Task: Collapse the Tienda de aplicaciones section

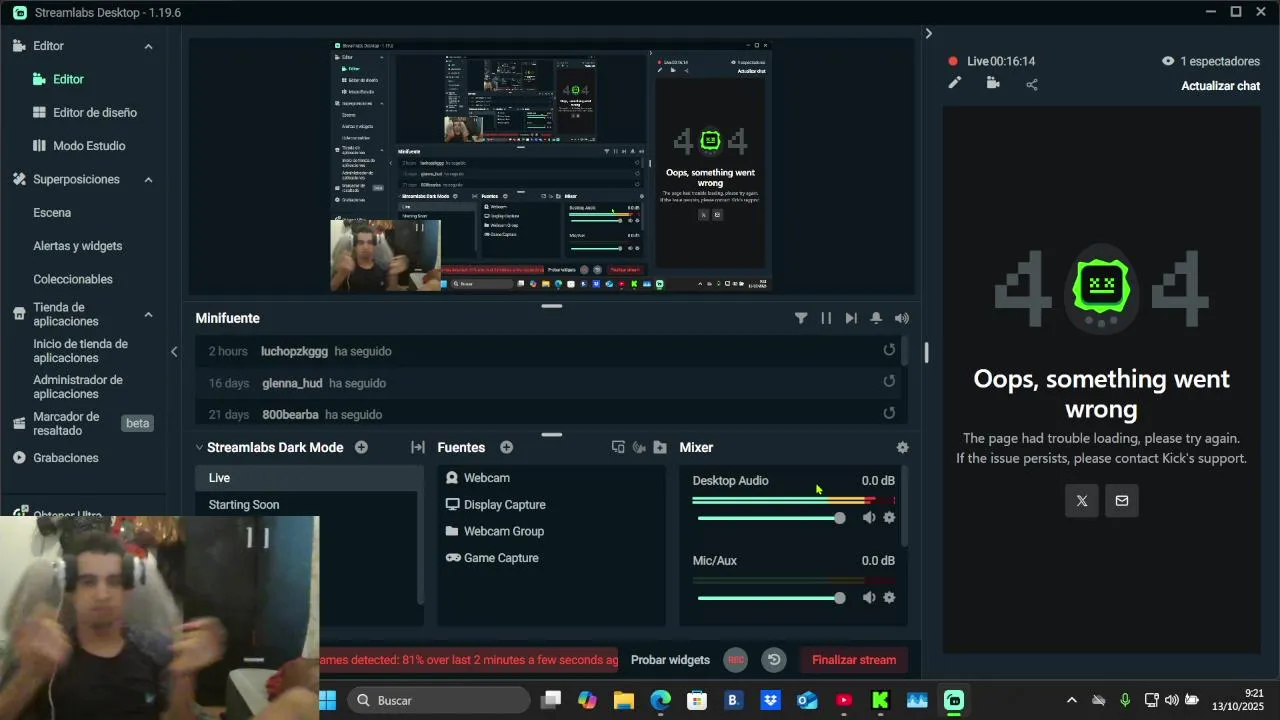Action: click(x=148, y=314)
